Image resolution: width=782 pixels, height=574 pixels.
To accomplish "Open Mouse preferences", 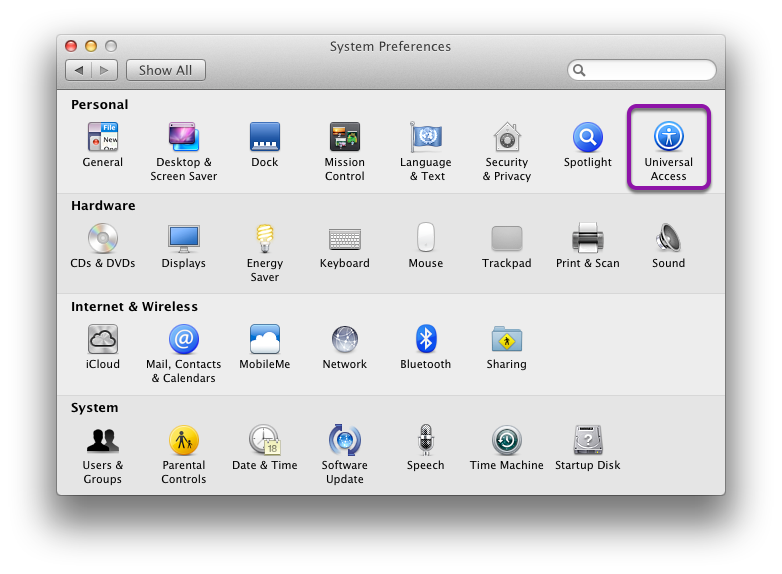I will tap(426, 245).
